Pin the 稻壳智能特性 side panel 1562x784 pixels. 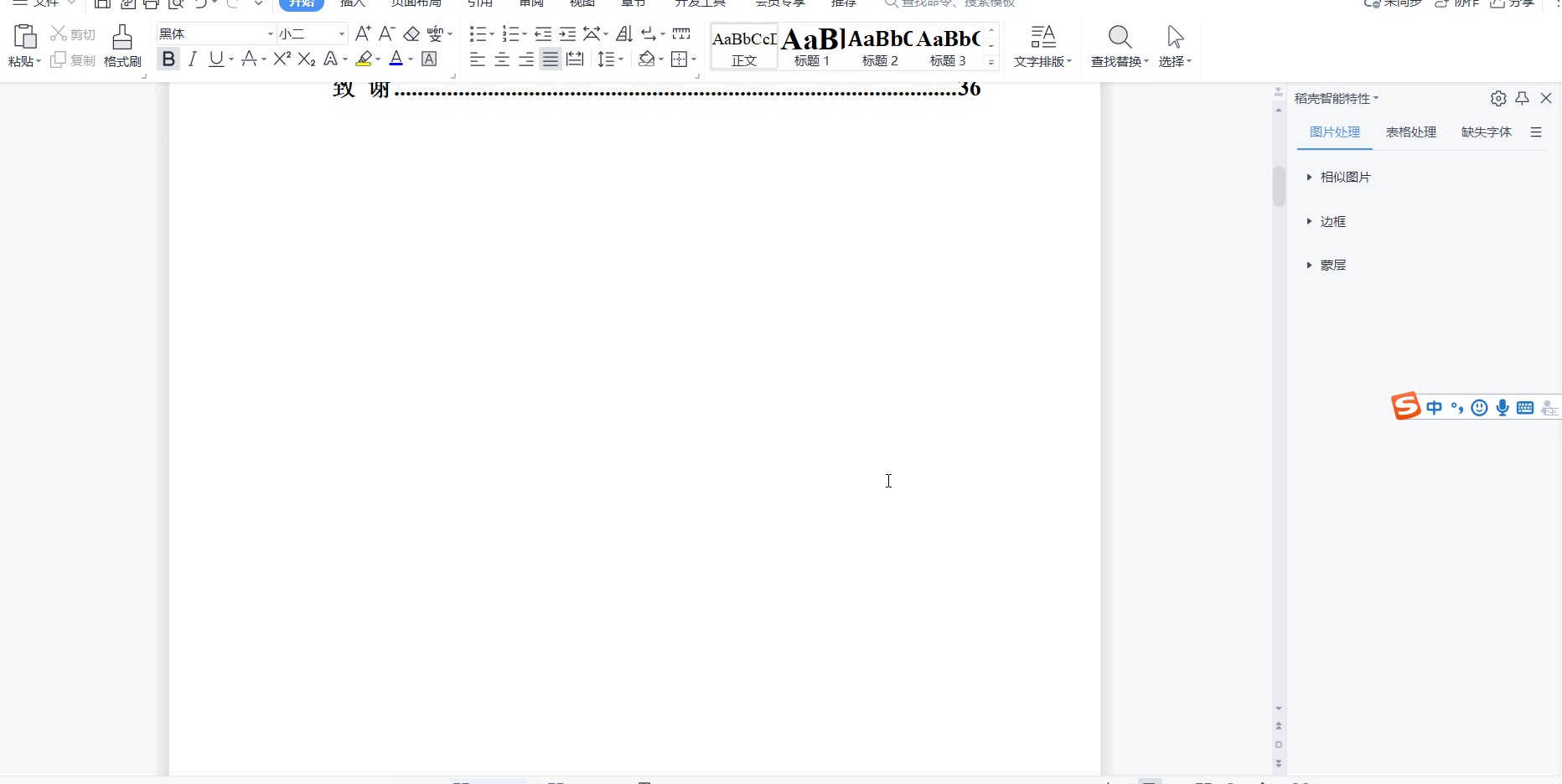(1523, 98)
